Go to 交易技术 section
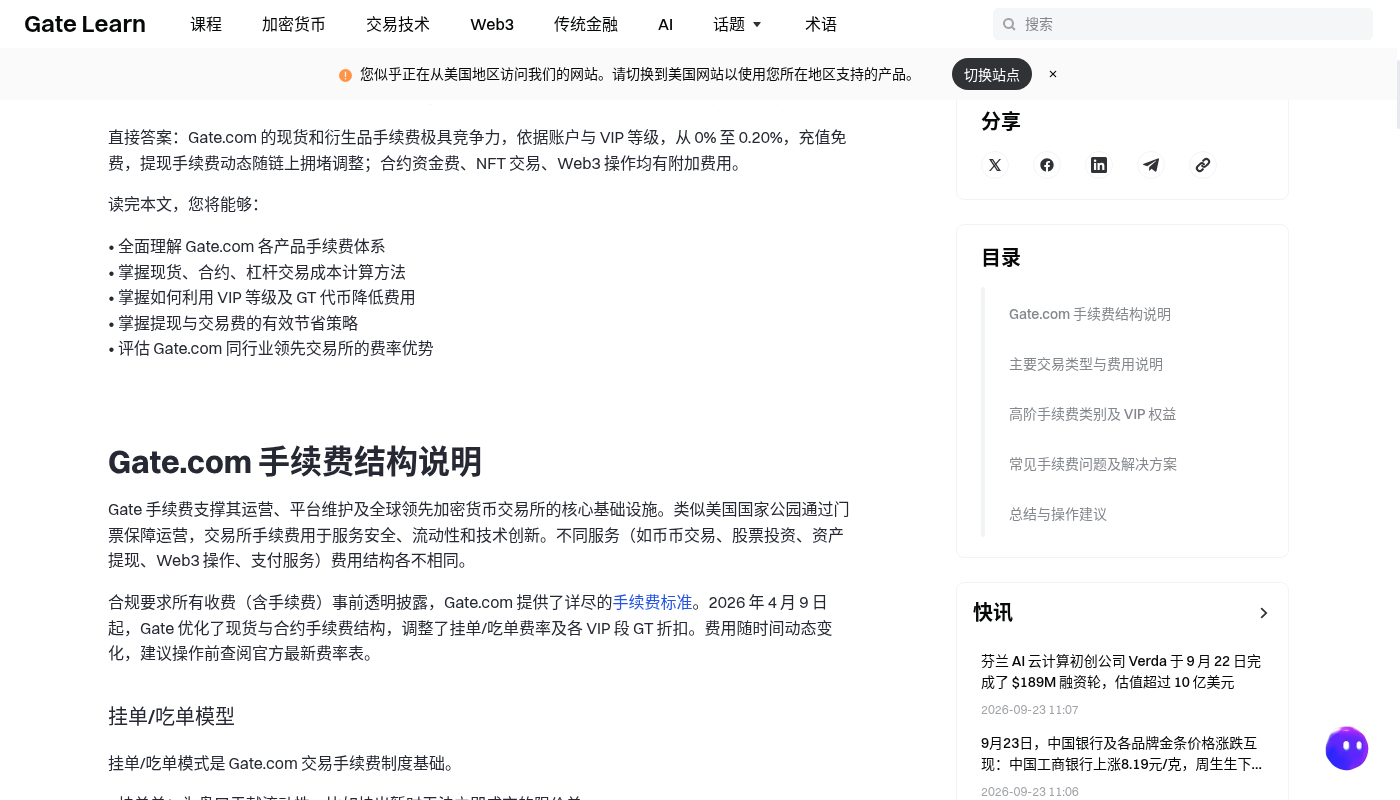This screenshot has width=1400, height=800. pyautogui.click(x=398, y=24)
